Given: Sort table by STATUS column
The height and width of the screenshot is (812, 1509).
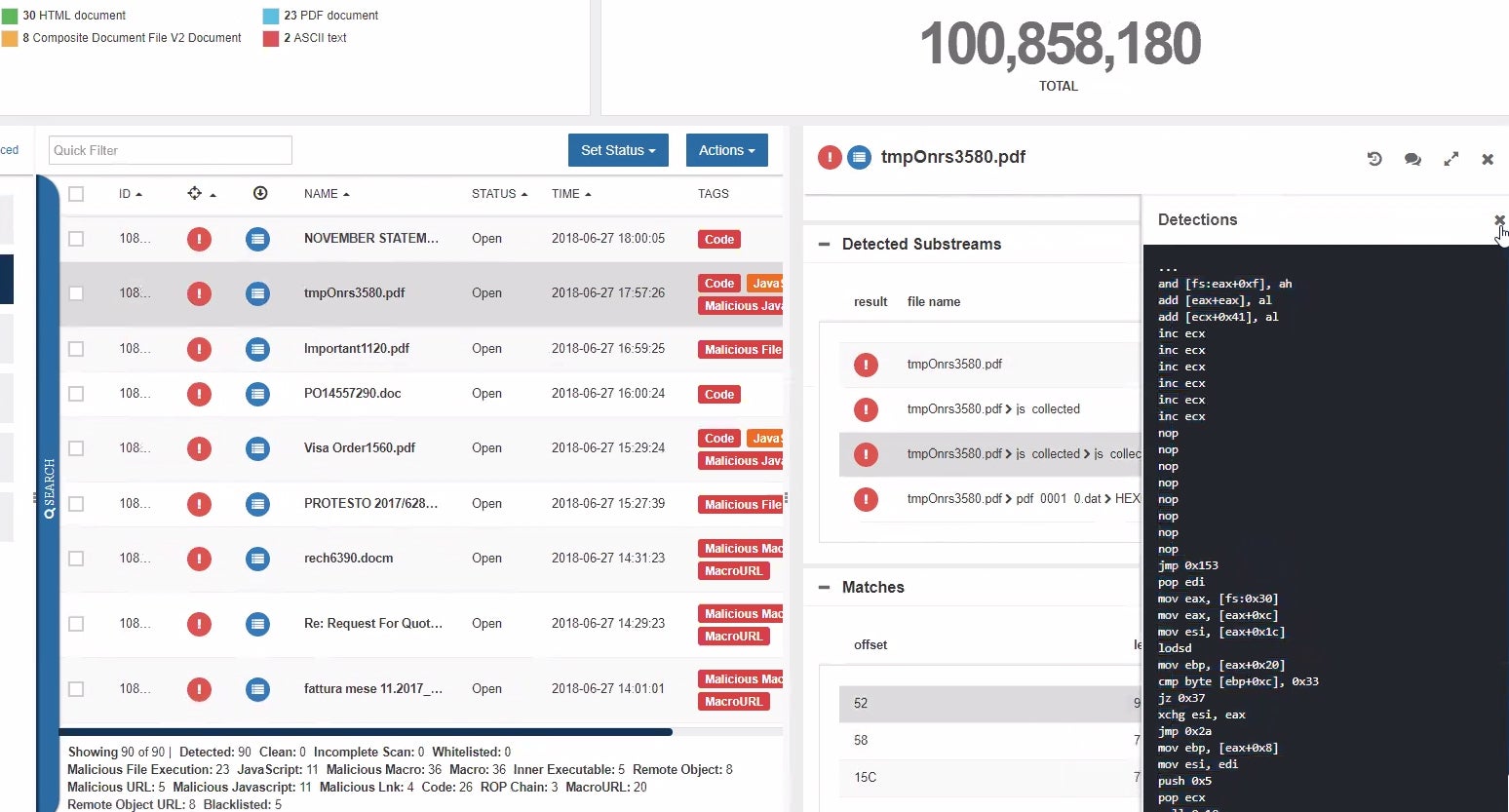Looking at the screenshot, I should (499, 194).
